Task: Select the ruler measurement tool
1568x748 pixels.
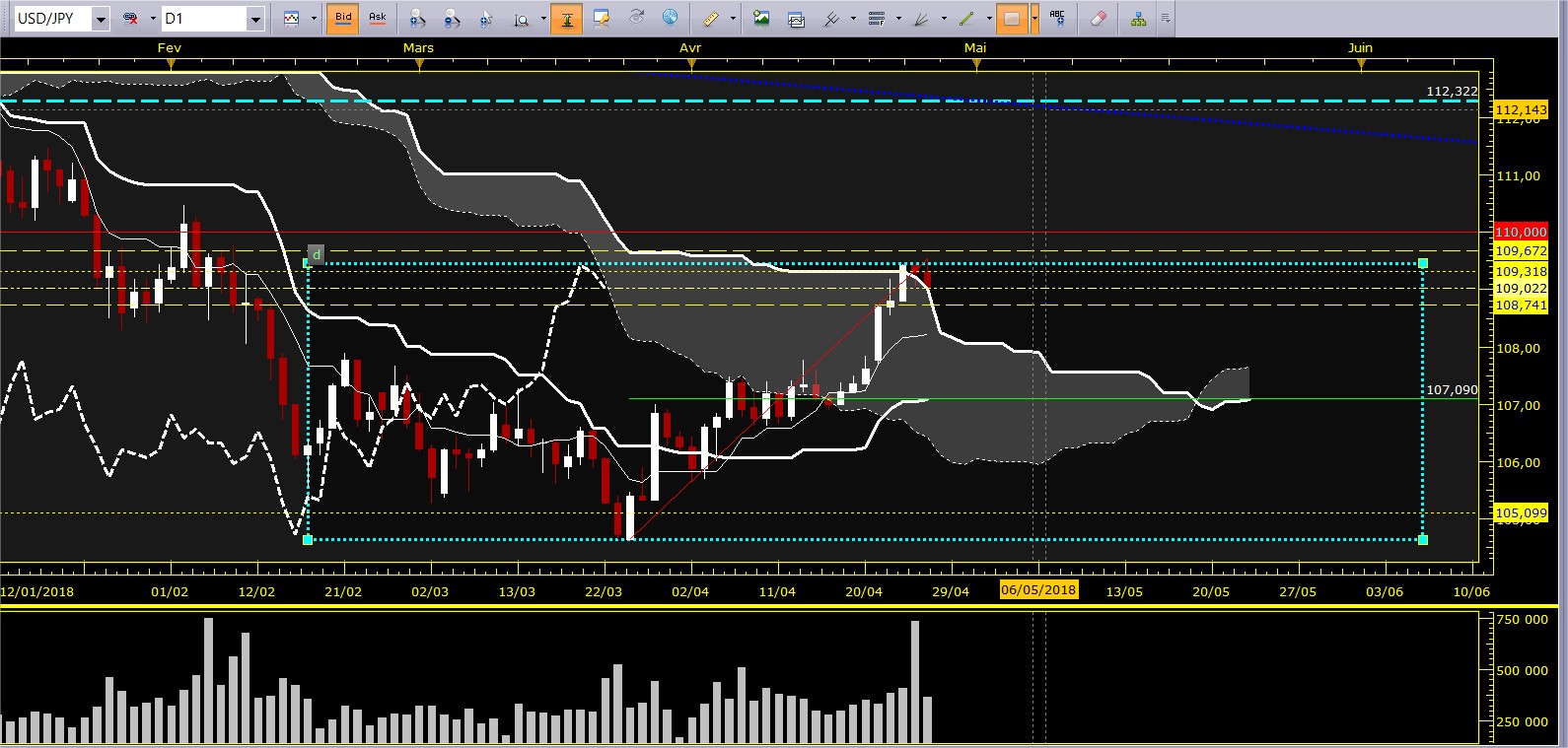Action: coord(711,19)
